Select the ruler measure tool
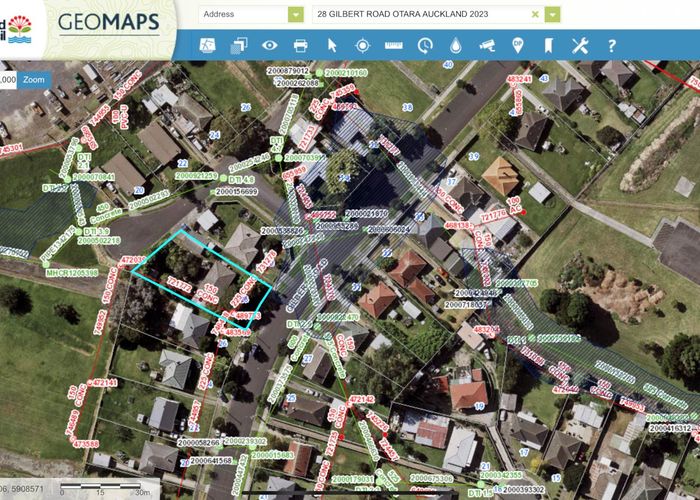This screenshot has width=700, height=500. [x=394, y=45]
